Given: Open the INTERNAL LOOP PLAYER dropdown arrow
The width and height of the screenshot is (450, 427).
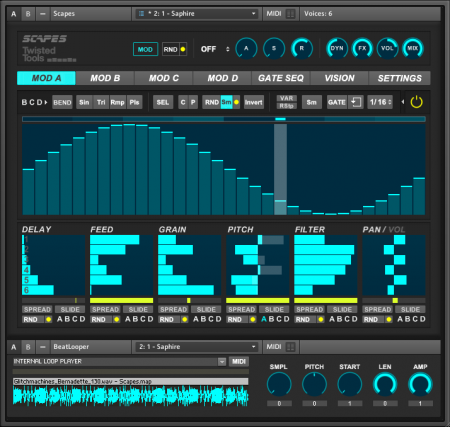Looking at the screenshot, I should pyautogui.click(x=222, y=362).
